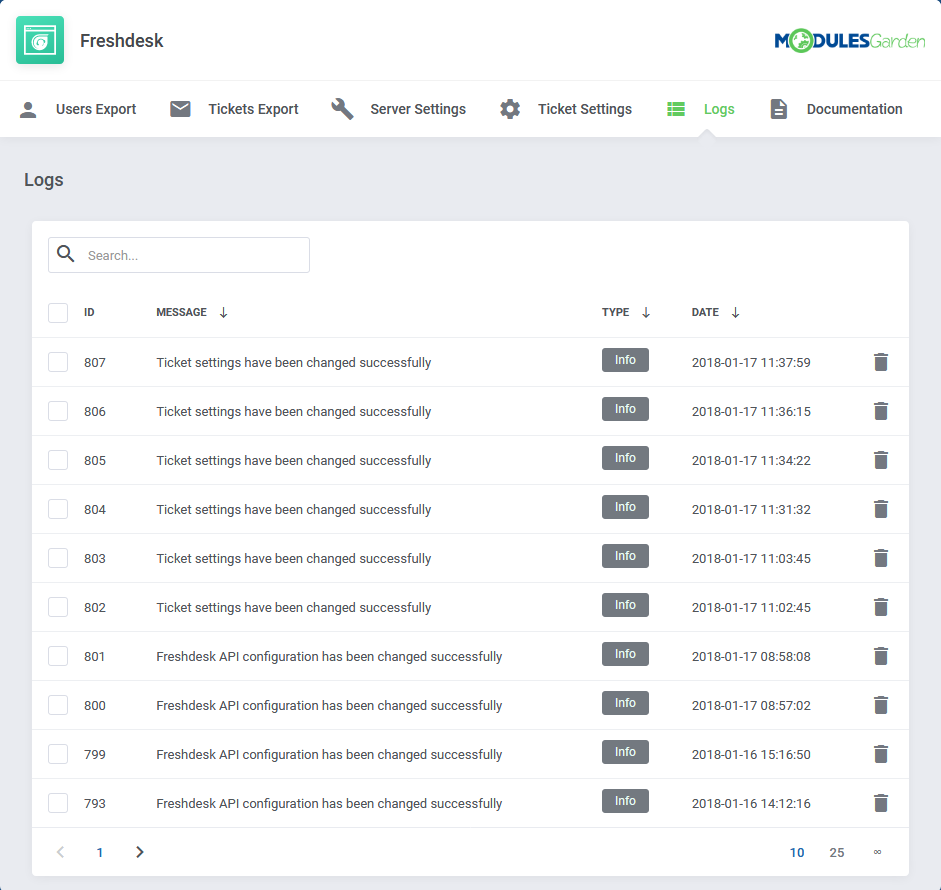Sort logs by Message column
The height and width of the screenshot is (890, 941).
[192, 313]
